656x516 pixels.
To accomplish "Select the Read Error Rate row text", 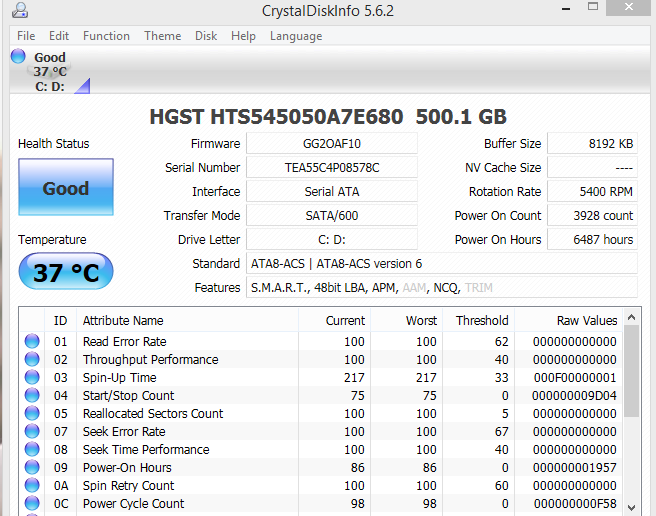I will tap(124, 341).
